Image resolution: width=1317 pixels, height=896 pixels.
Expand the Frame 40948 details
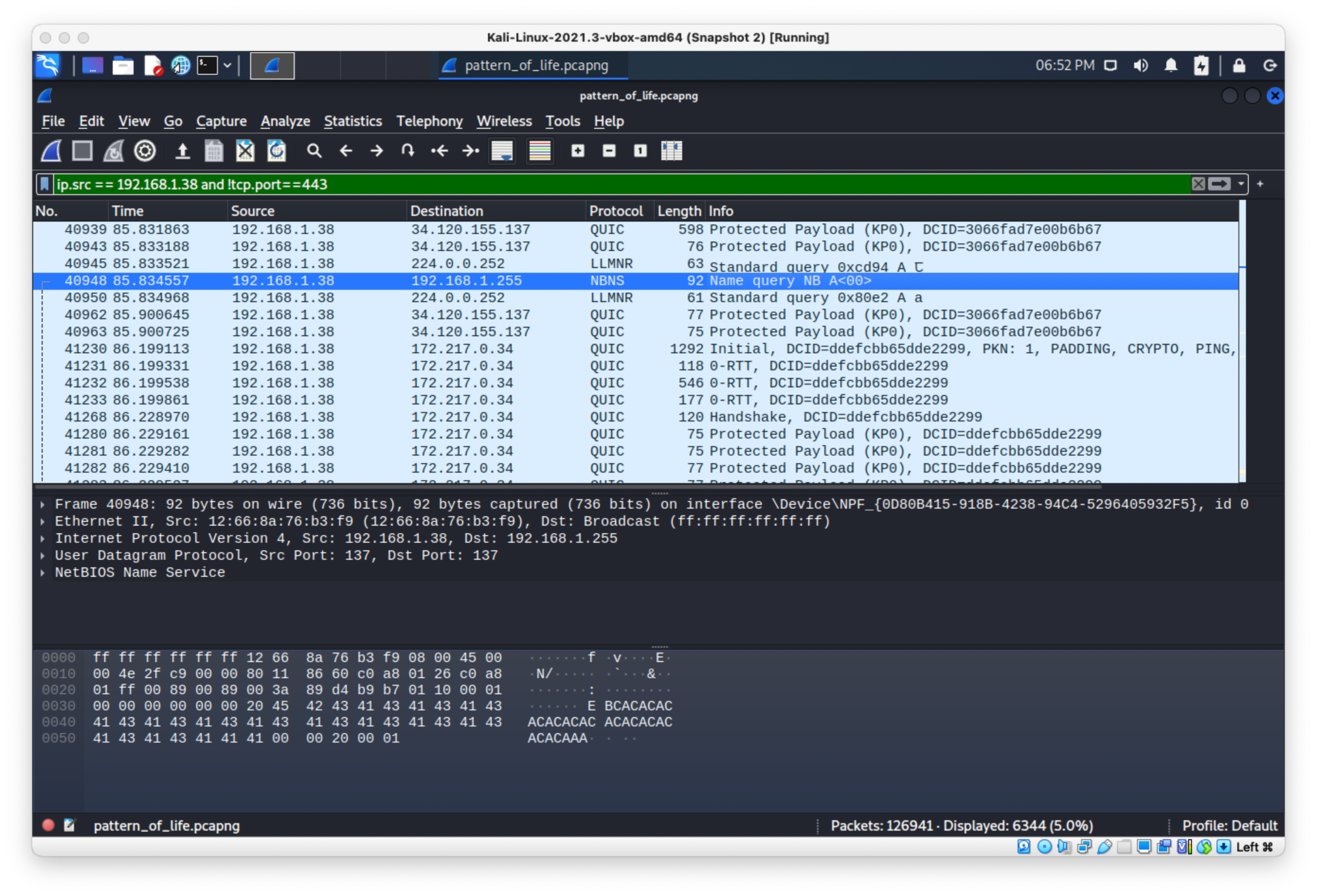[x=43, y=504]
